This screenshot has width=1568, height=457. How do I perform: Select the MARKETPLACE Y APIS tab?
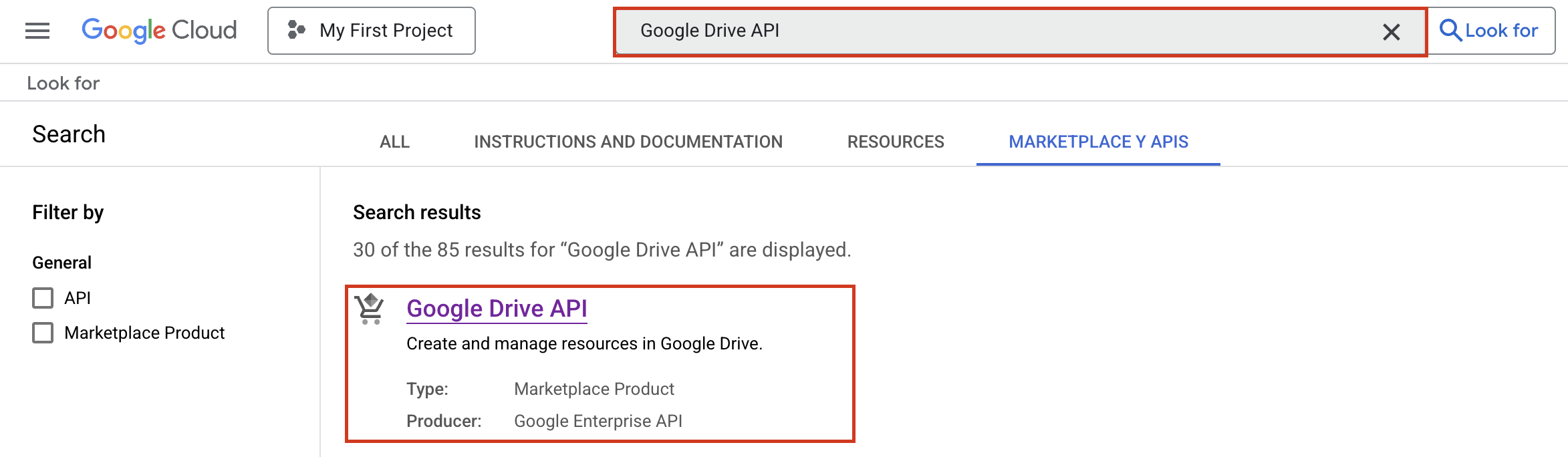[x=1098, y=142]
